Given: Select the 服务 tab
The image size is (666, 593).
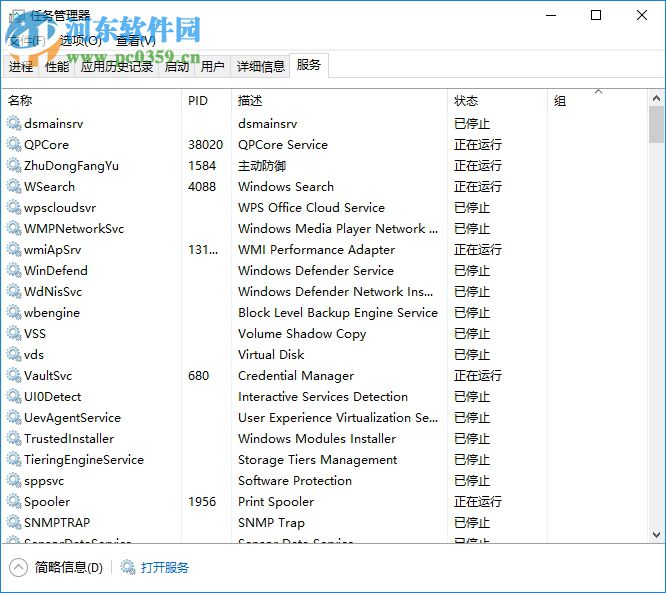Looking at the screenshot, I should (x=309, y=65).
